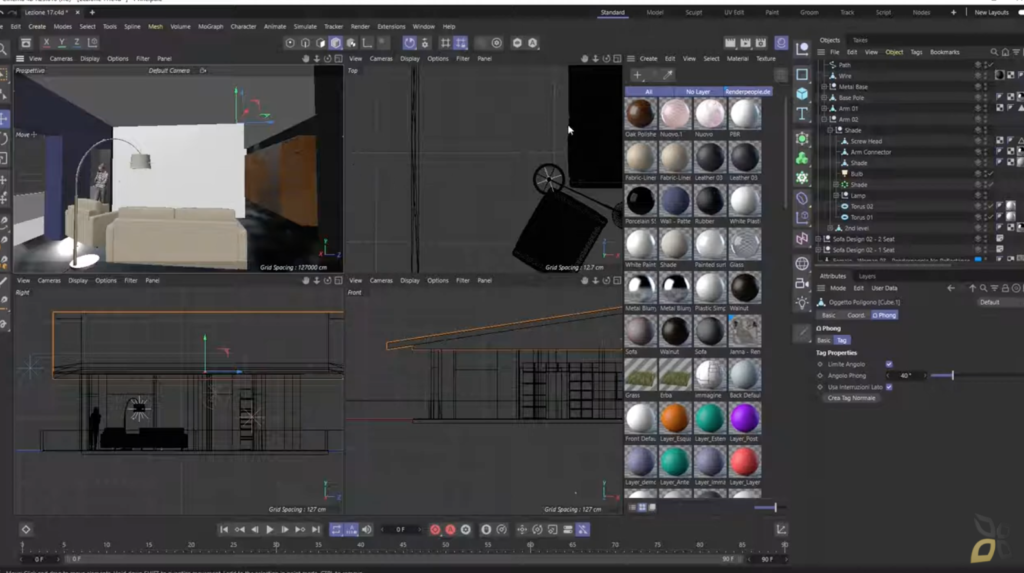Go to end of timeline

(x=316, y=530)
